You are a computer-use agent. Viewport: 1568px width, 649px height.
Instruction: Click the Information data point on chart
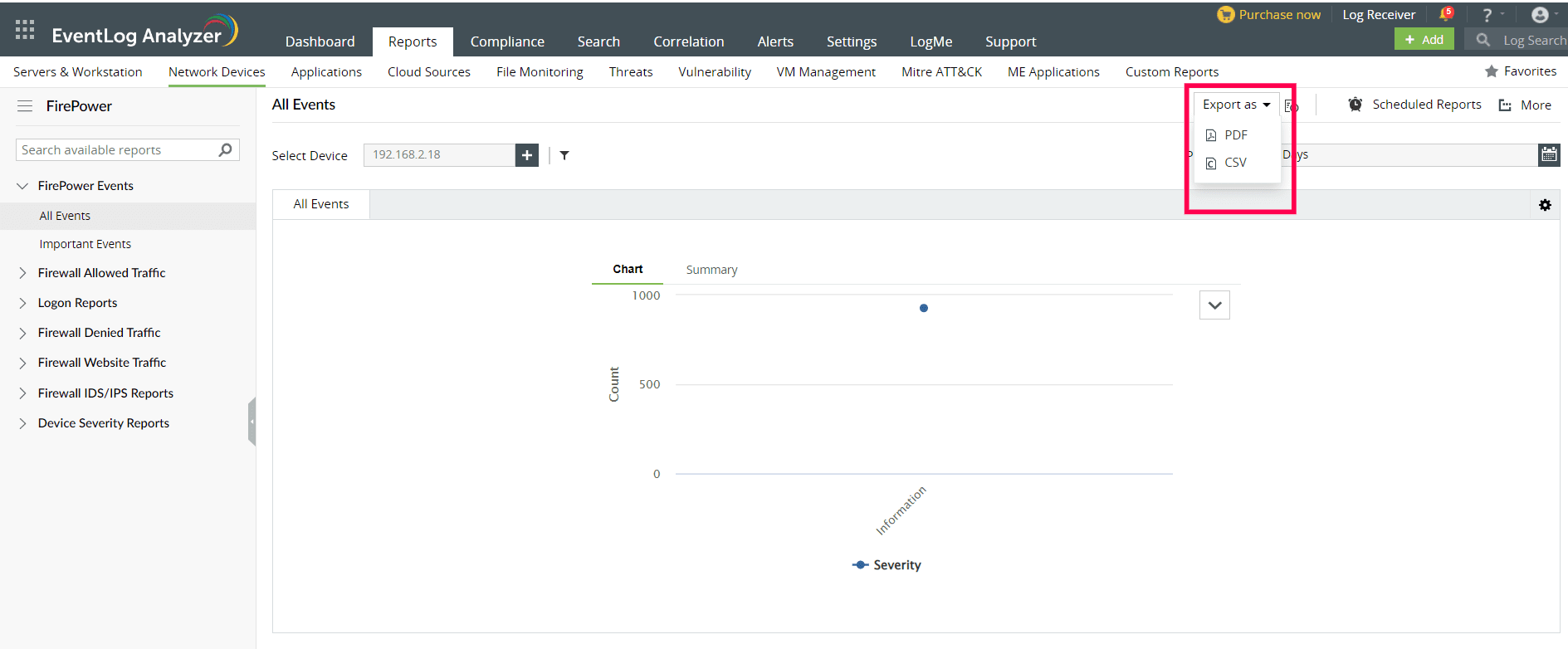point(924,308)
